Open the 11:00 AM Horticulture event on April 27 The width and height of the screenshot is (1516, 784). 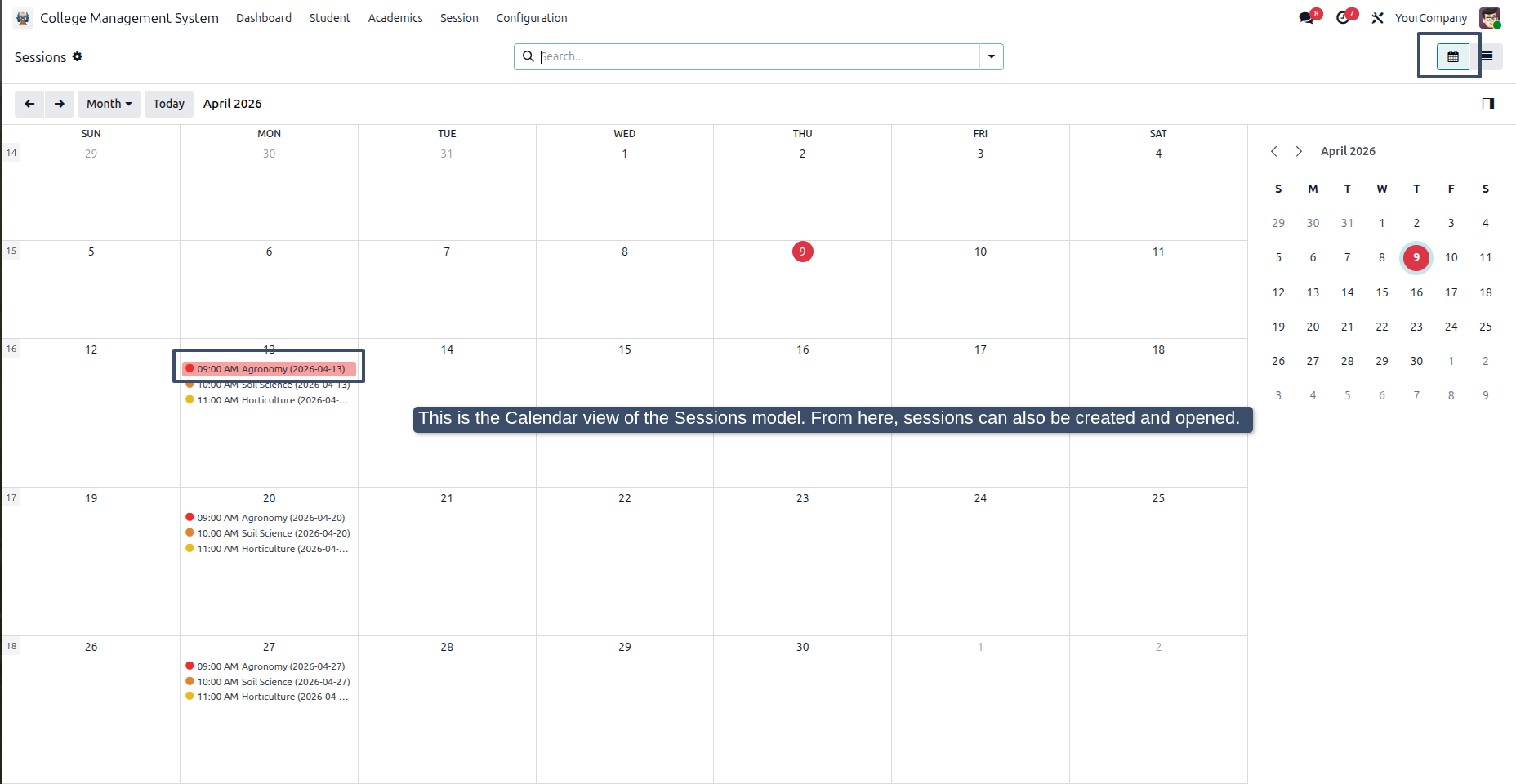click(x=270, y=697)
